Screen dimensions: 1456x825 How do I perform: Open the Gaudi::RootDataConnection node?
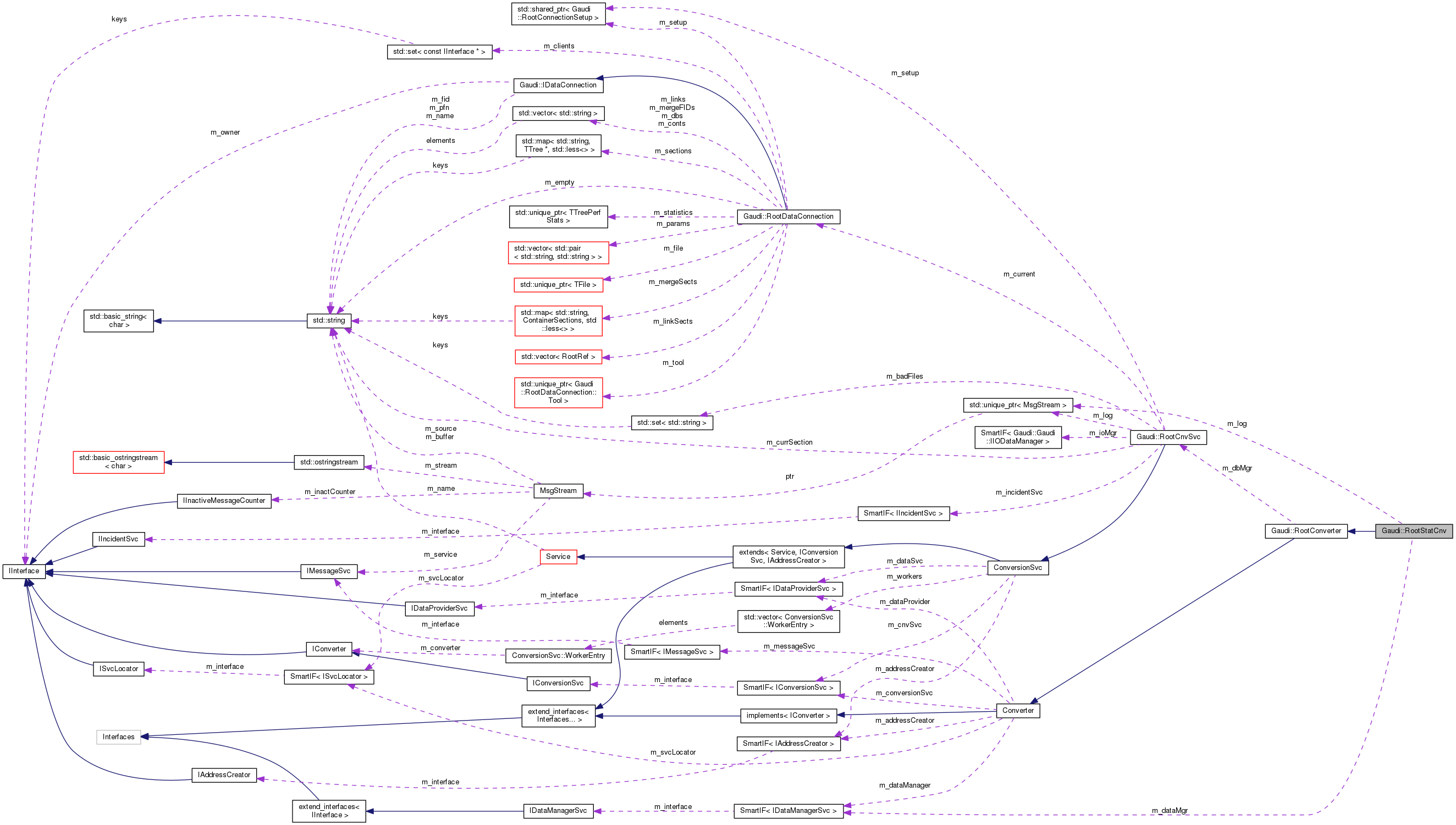tap(788, 217)
